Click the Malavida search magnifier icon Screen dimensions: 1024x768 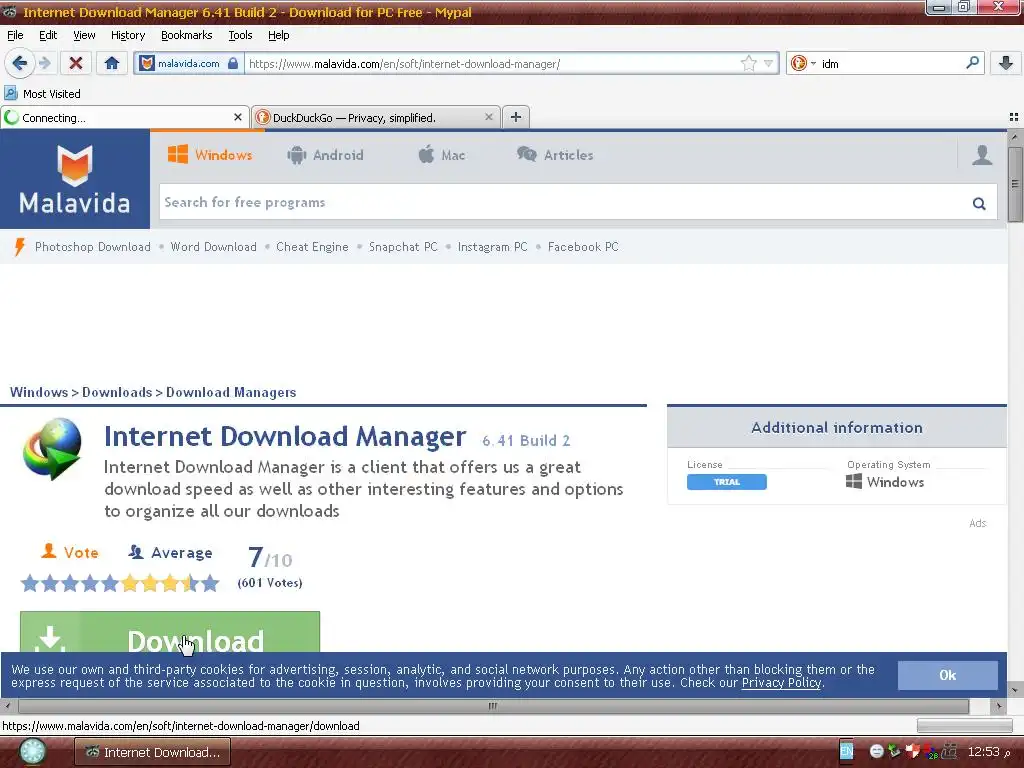click(979, 203)
